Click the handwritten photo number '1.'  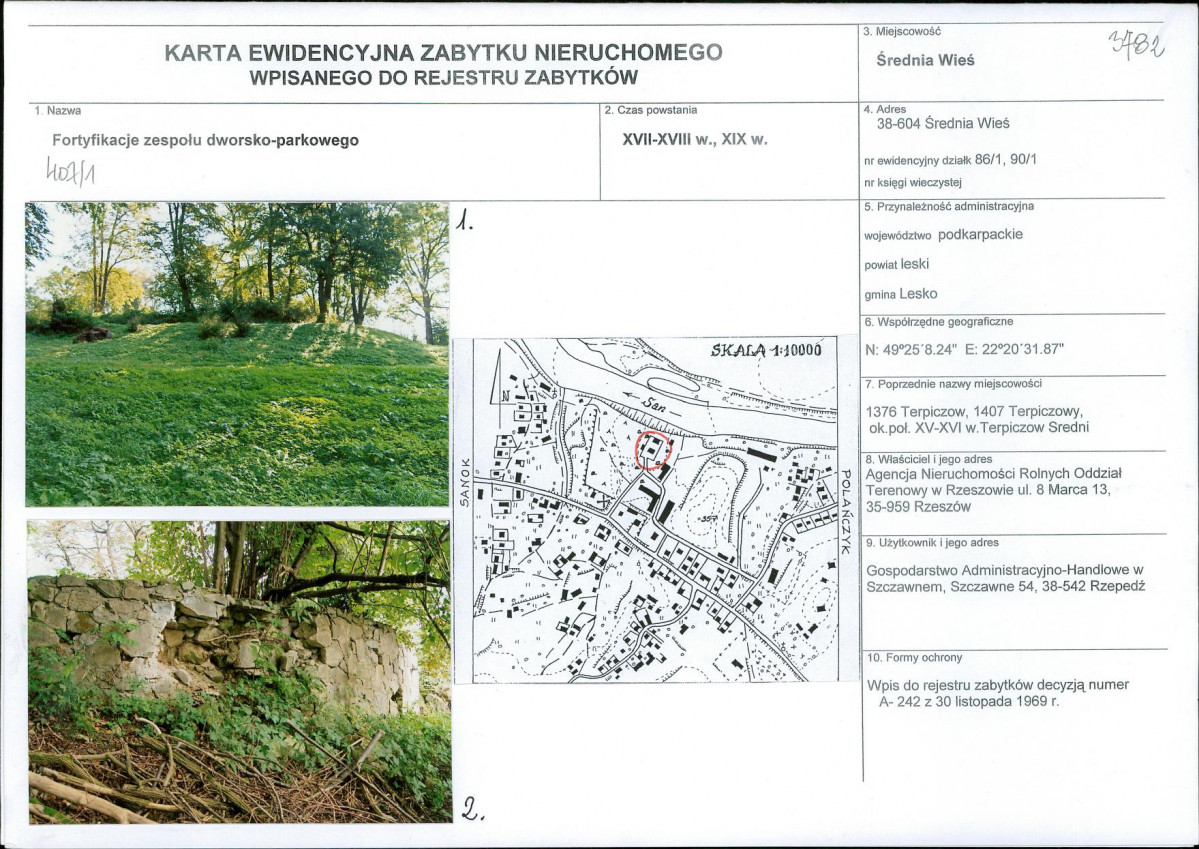point(465,221)
